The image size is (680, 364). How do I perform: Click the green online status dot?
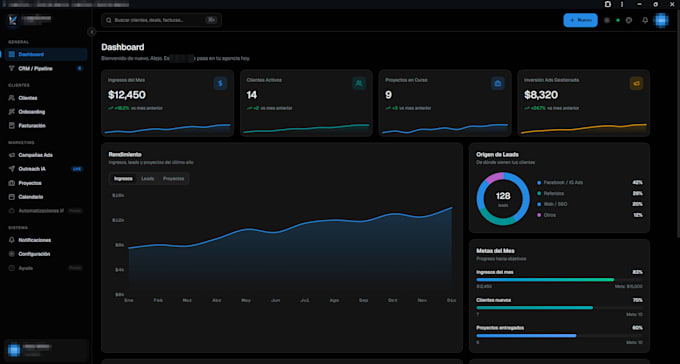(x=618, y=20)
